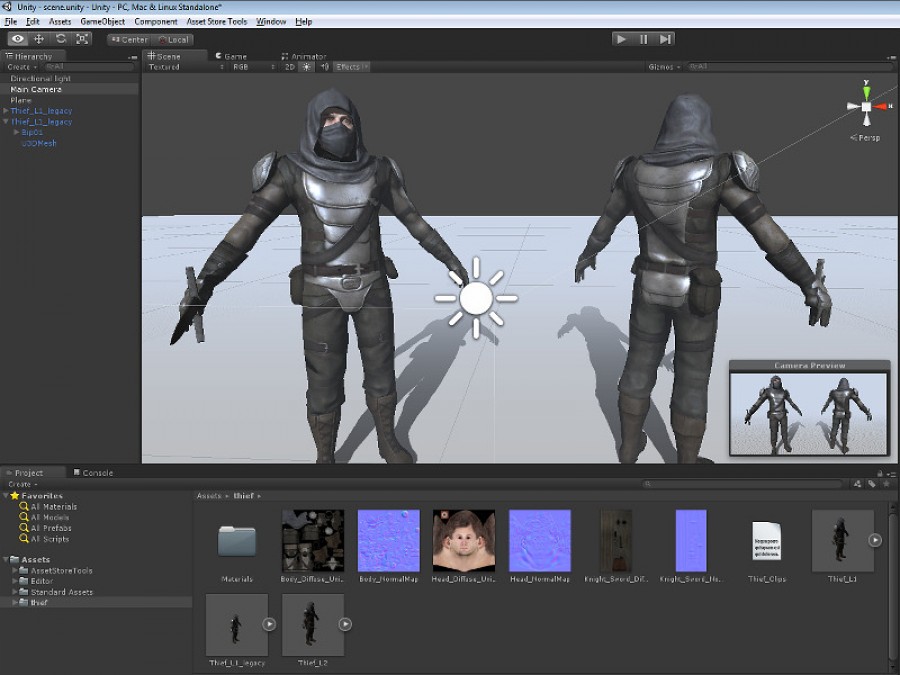The width and height of the screenshot is (900, 675).
Task: Toggle scene audio speaker button
Action: (x=325, y=67)
